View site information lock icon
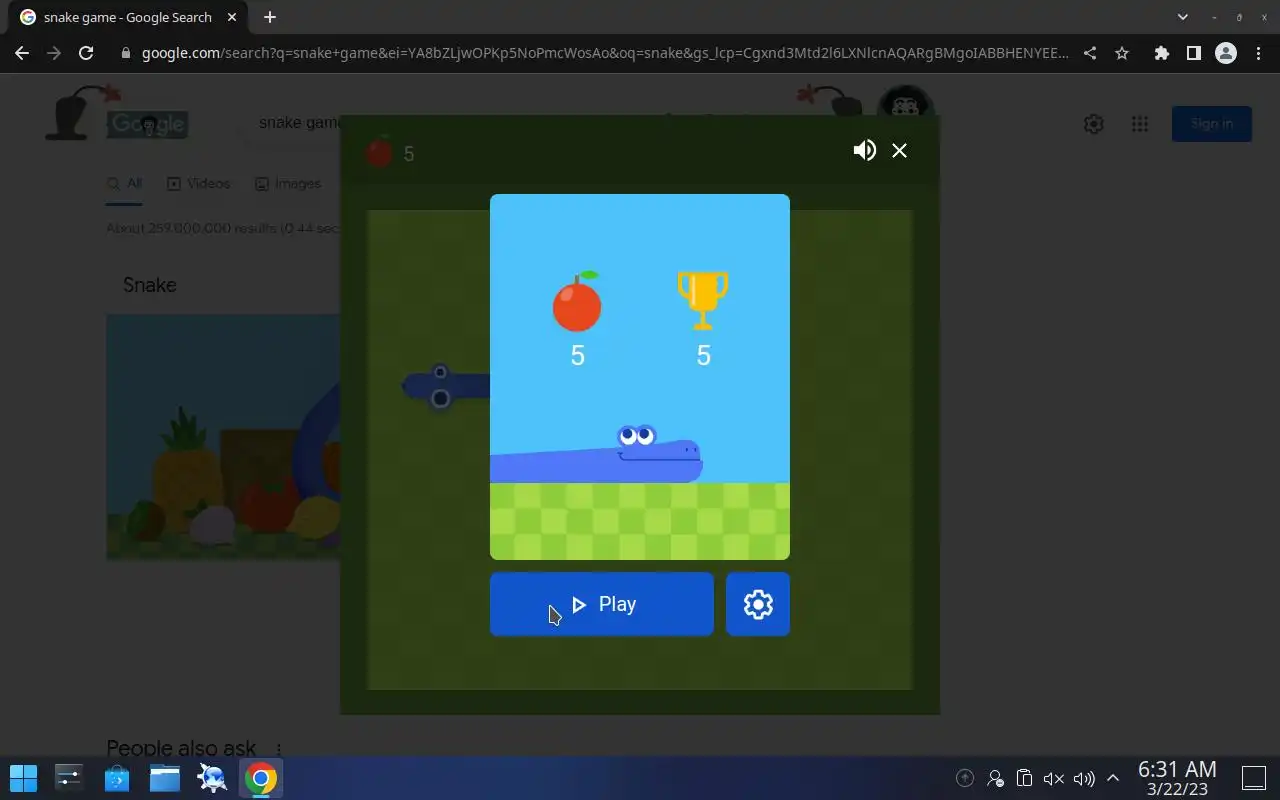The width and height of the screenshot is (1280, 800). 126,53
